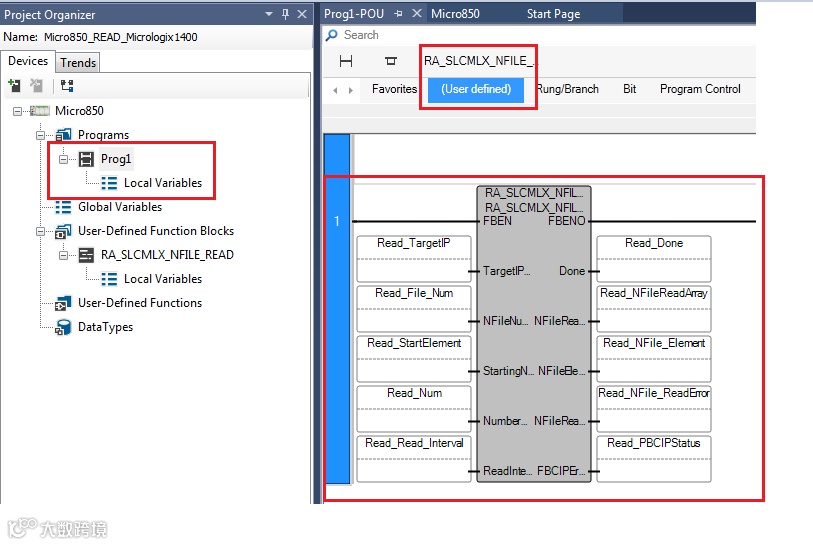This screenshot has height=545, width=813.
Task: Pin the Prog1-POU tab
Action: [398, 14]
